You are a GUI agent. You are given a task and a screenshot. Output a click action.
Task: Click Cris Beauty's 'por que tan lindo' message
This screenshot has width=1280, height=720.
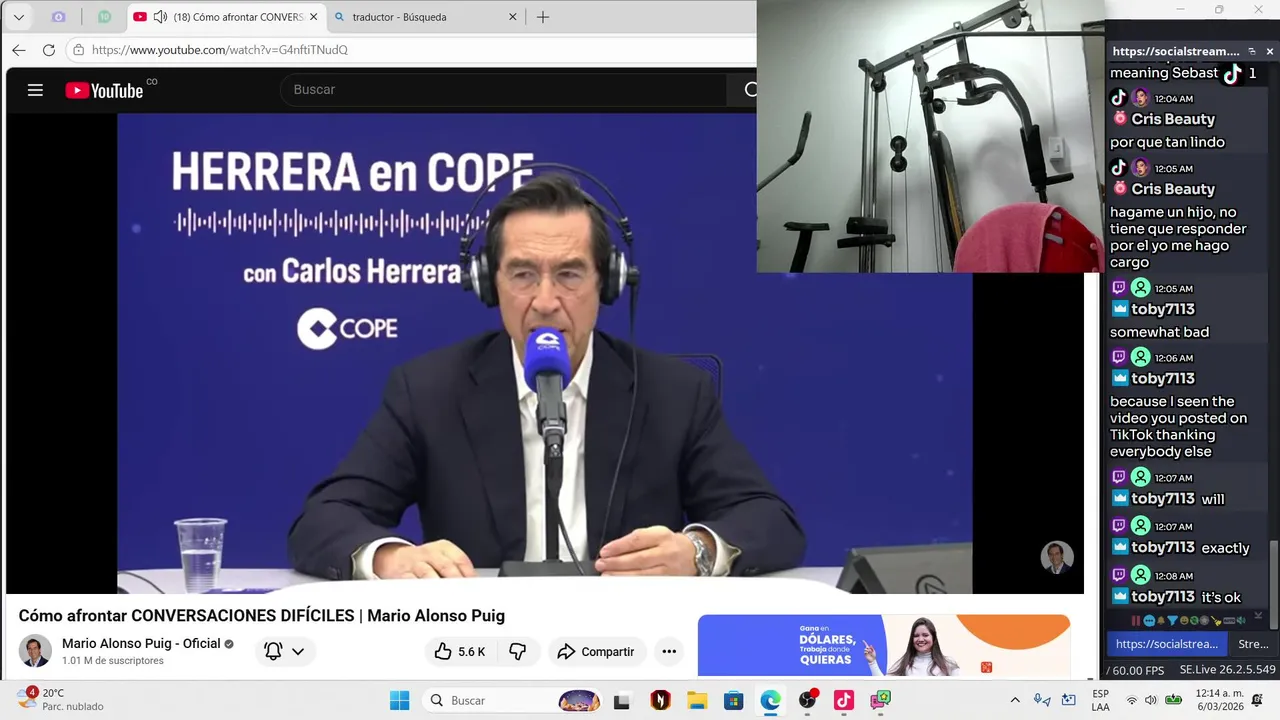pyautogui.click(x=1167, y=142)
